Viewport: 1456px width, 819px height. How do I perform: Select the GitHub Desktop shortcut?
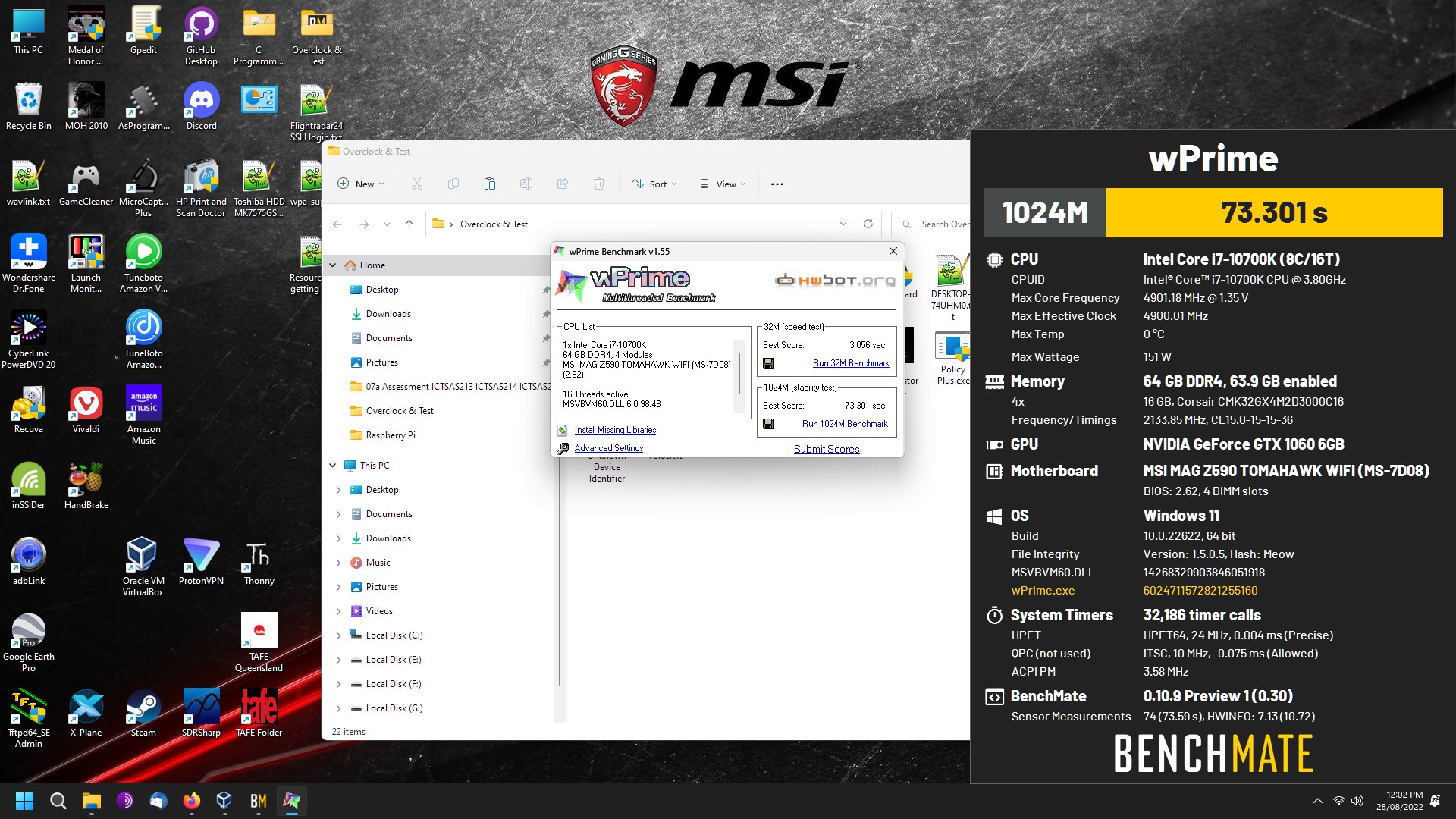coord(201,36)
